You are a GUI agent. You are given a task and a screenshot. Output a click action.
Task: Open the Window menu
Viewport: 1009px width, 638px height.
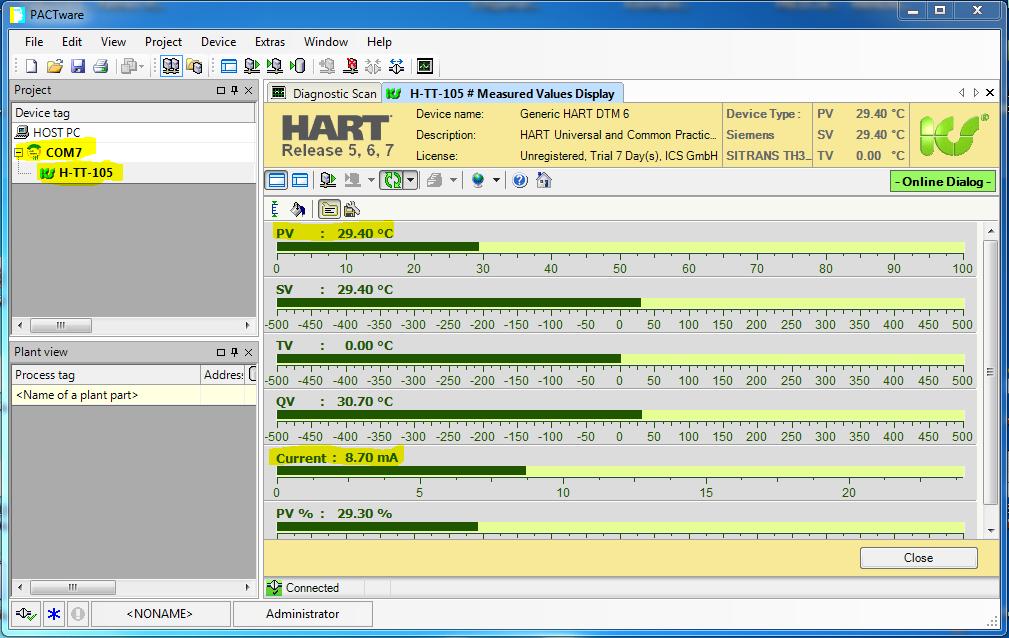pos(326,42)
